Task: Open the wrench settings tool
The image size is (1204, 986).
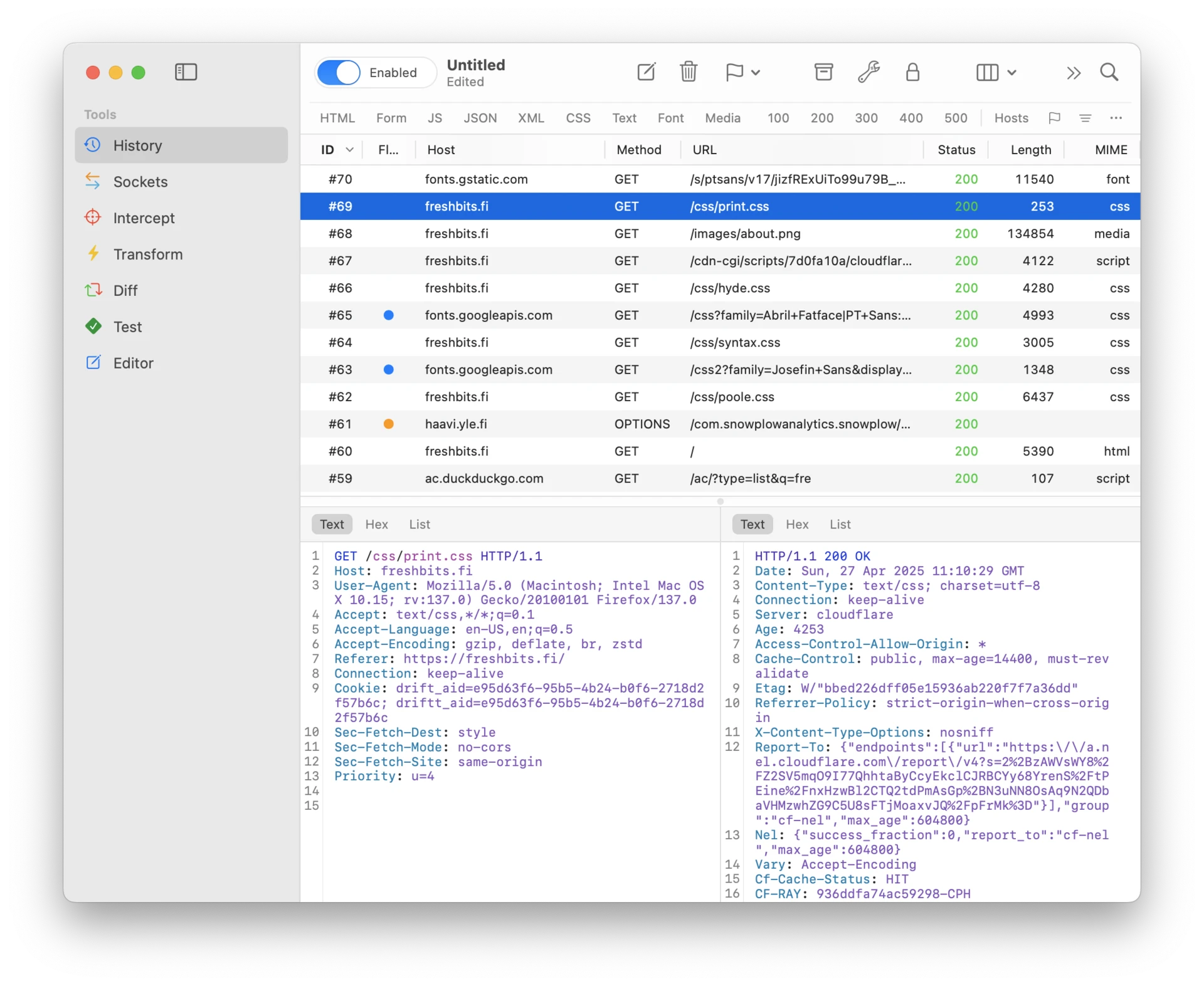Action: [869, 72]
